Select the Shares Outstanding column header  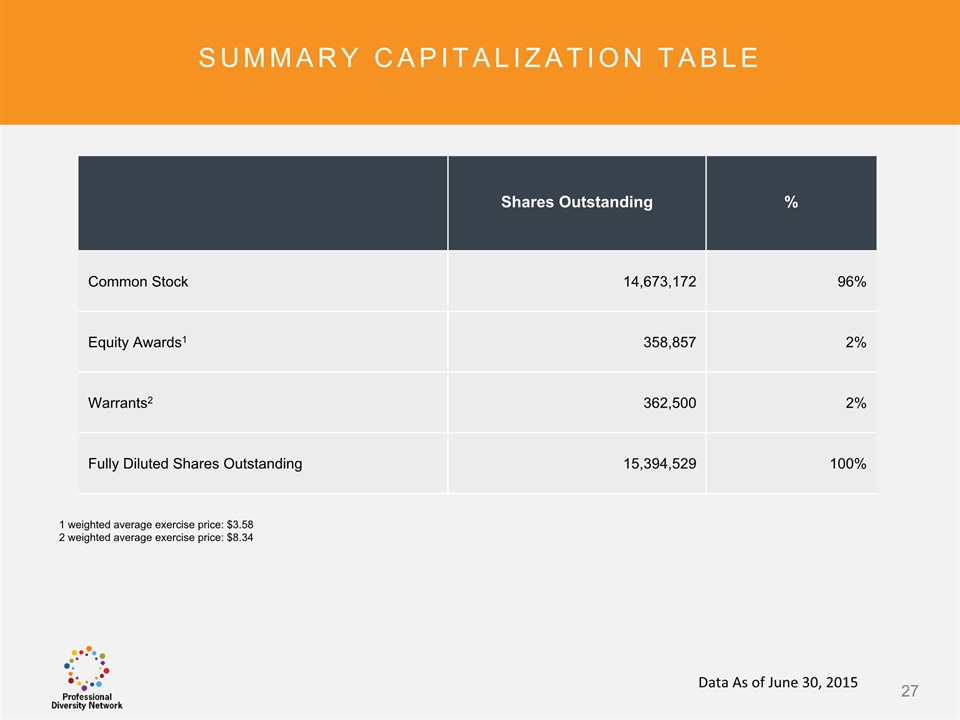point(576,202)
